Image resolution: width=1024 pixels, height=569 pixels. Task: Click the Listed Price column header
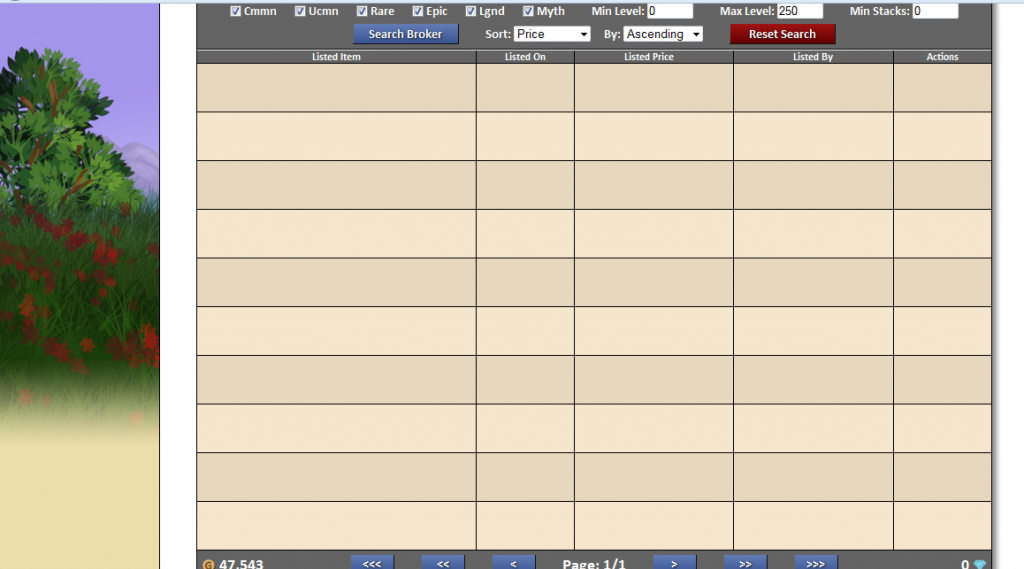pyautogui.click(x=649, y=57)
